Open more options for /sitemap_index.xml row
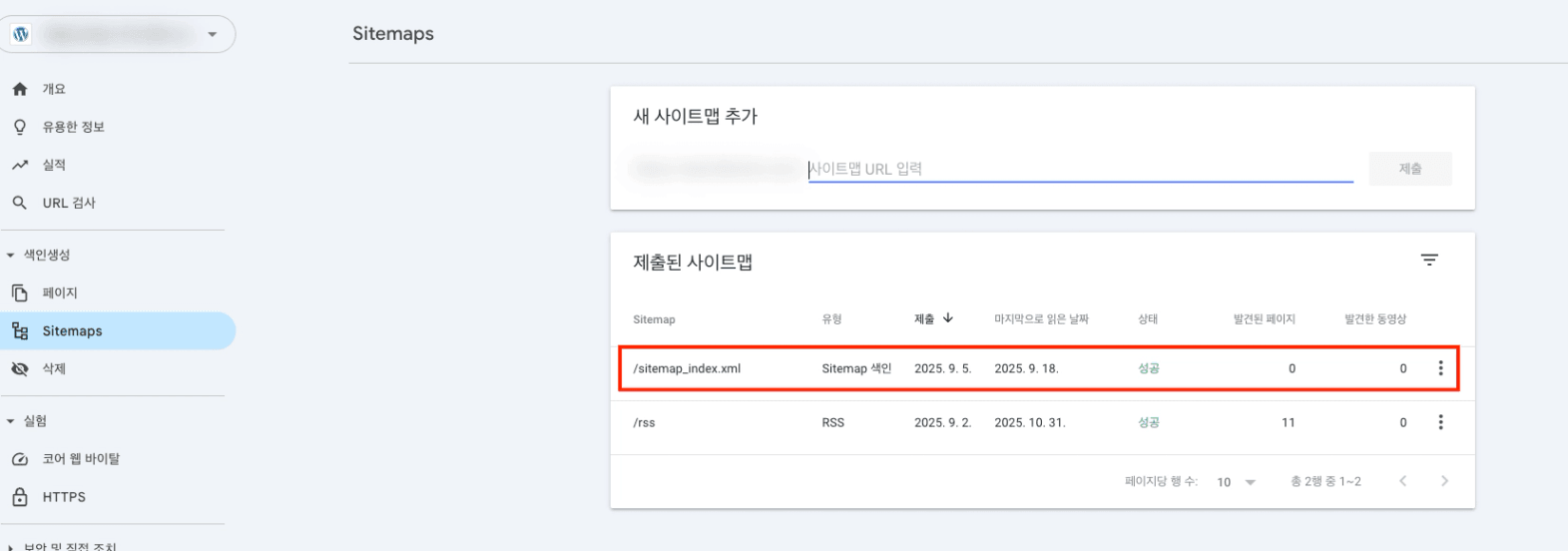 point(1440,368)
